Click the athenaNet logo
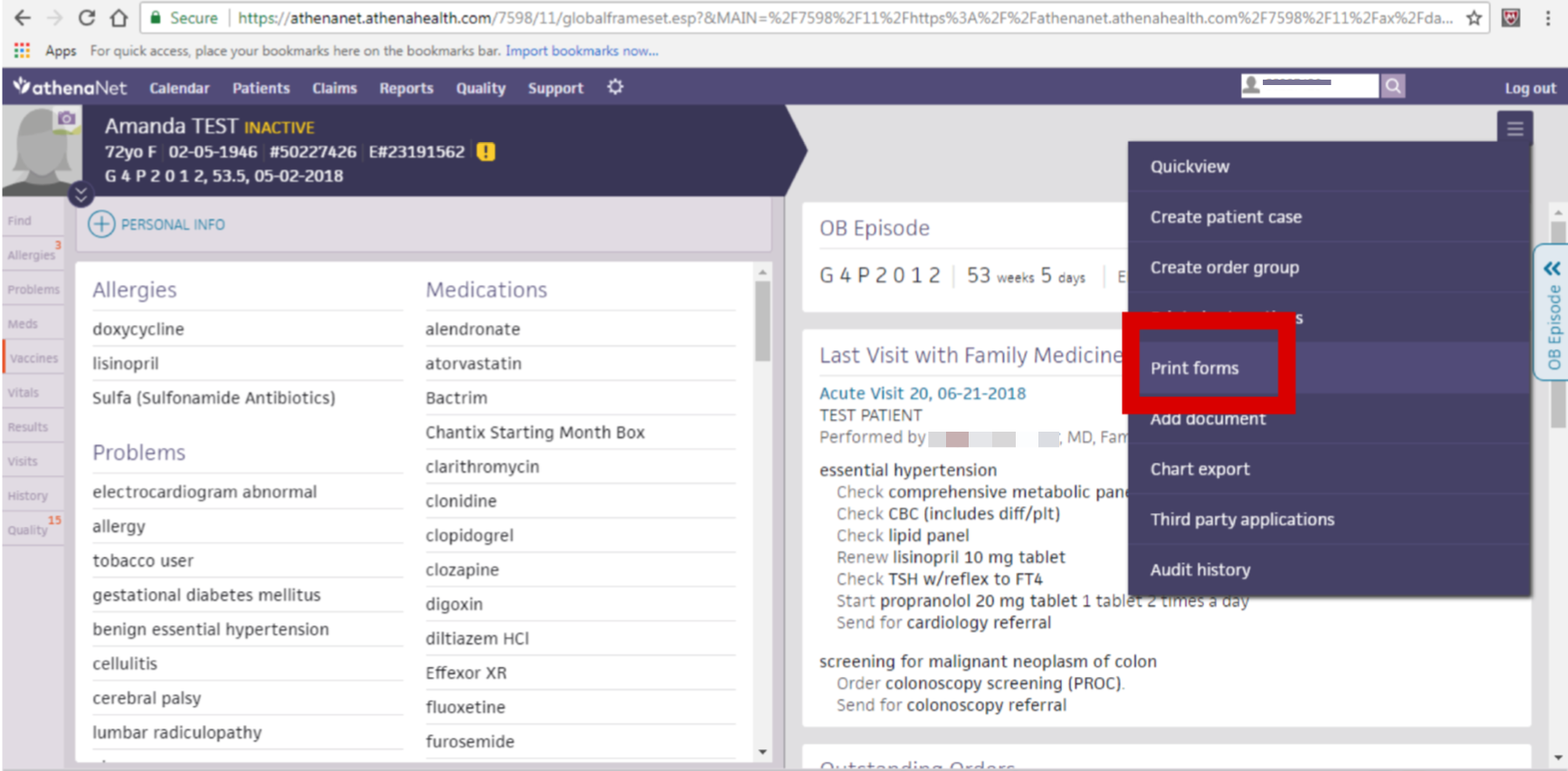The image size is (1568, 771). (70, 88)
